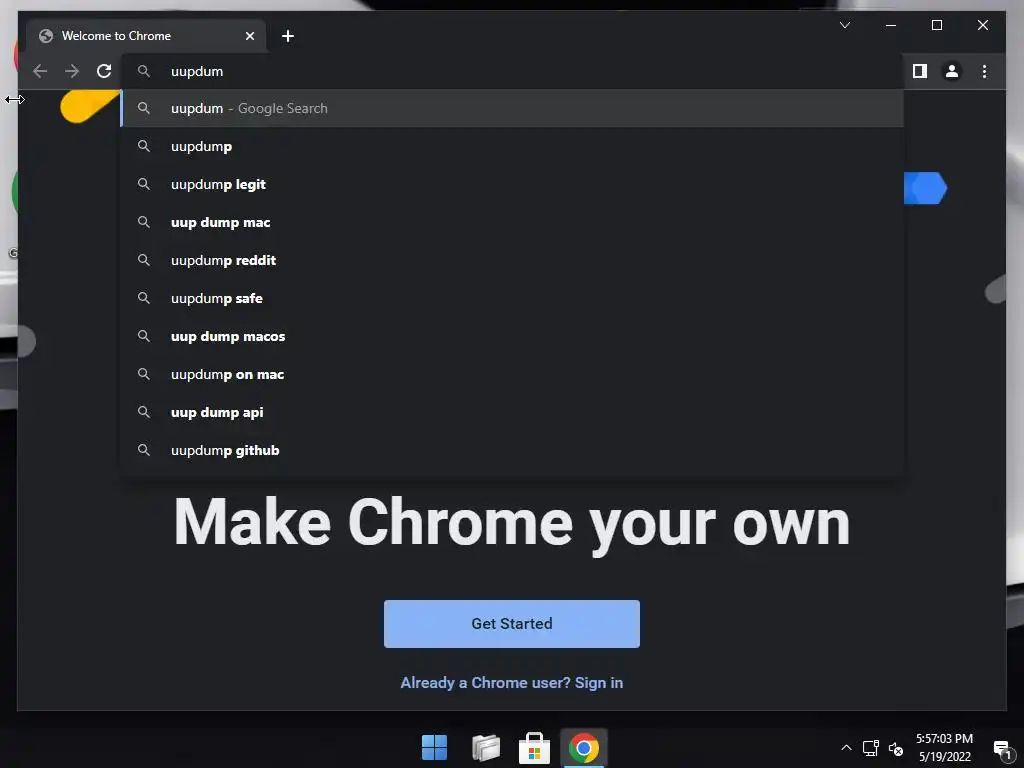Screen dimensions: 1024x768
Task: Launch File Explorer from the taskbar
Action: click(x=486, y=748)
